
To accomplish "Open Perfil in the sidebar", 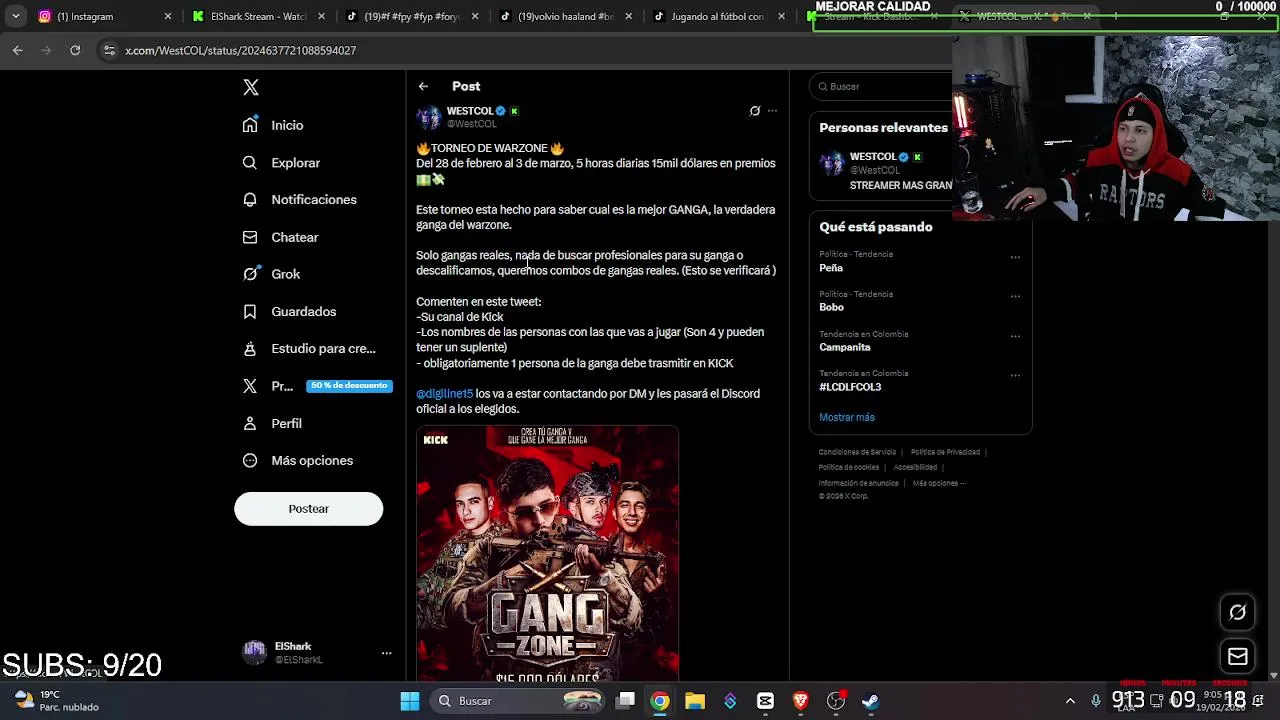I will coord(272,423).
